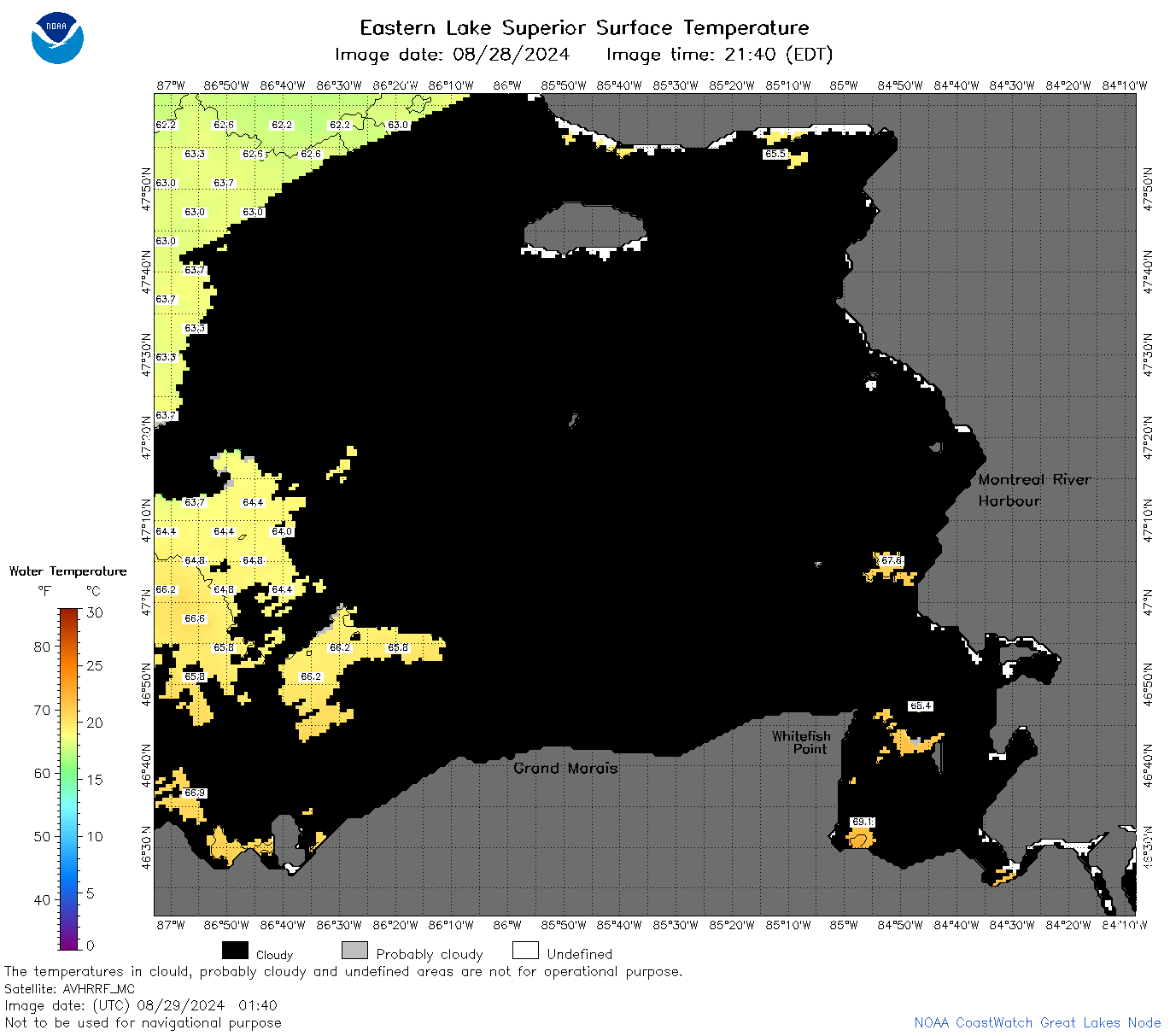The width and height of the screenshot is (1170, 1036).
Task: Open NOAA CoastWatch Great Lakes Node link
Action: click(1037, 1022)
